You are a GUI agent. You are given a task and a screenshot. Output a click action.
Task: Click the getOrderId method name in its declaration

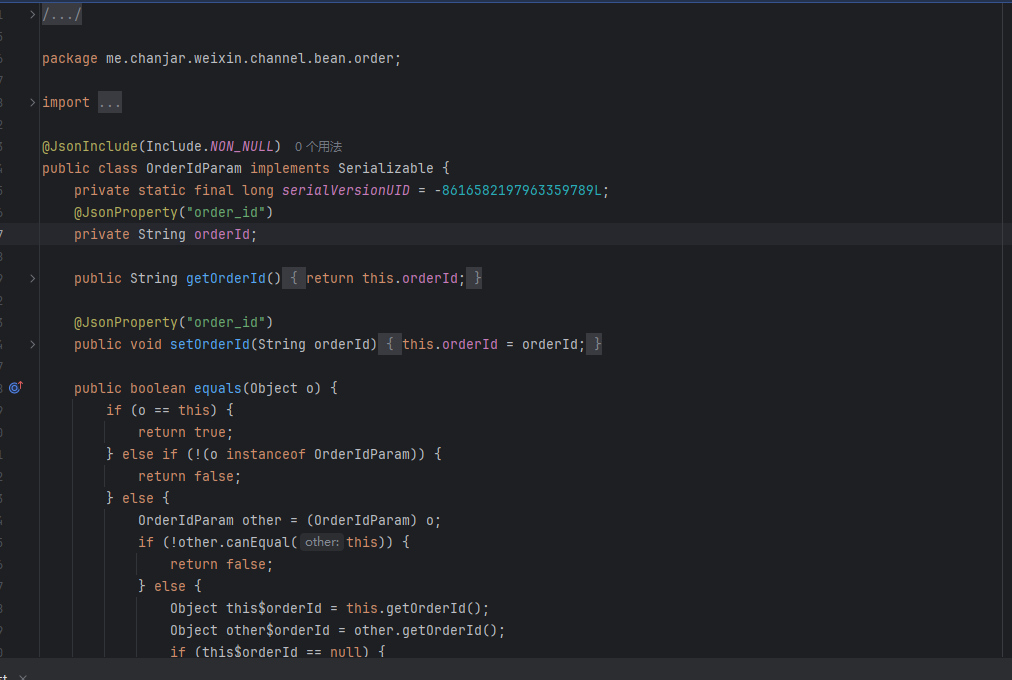pyautogui.click(x=226, y=278)
